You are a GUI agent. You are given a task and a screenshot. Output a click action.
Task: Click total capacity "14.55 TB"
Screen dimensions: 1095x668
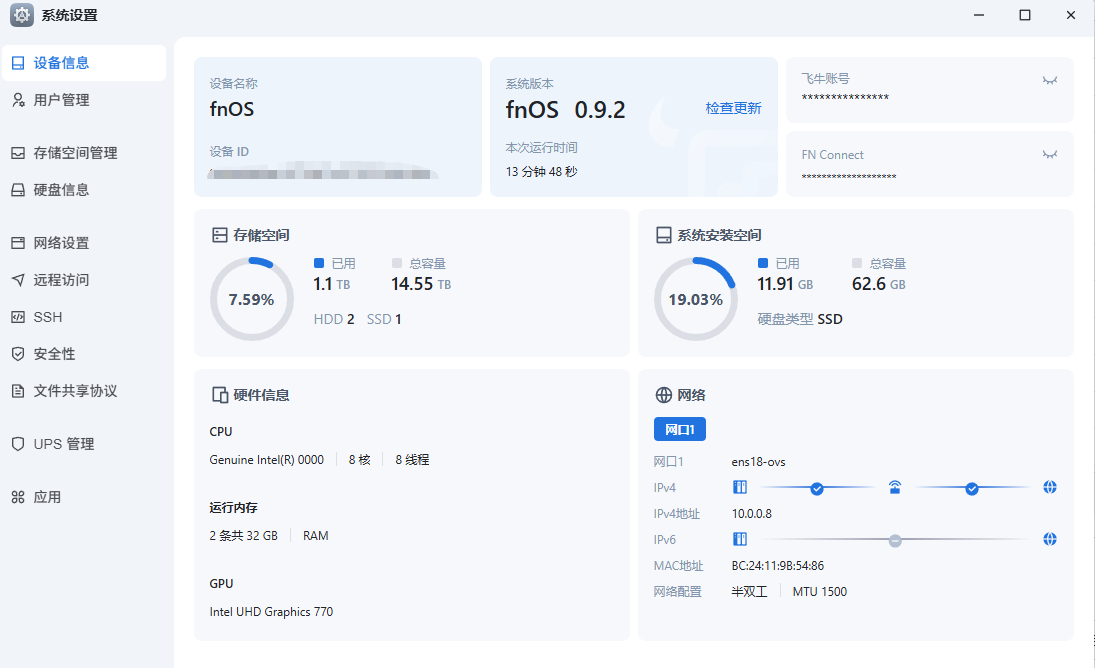(421, 284)
